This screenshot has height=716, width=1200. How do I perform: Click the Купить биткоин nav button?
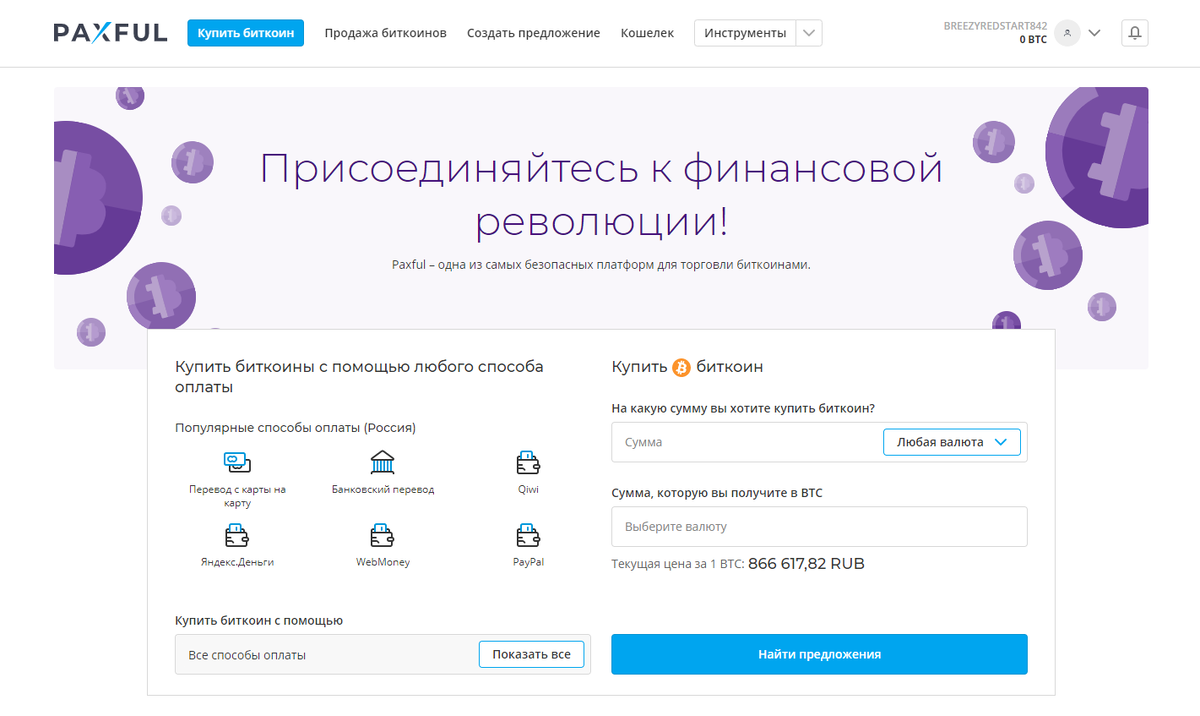click(246, 33)
